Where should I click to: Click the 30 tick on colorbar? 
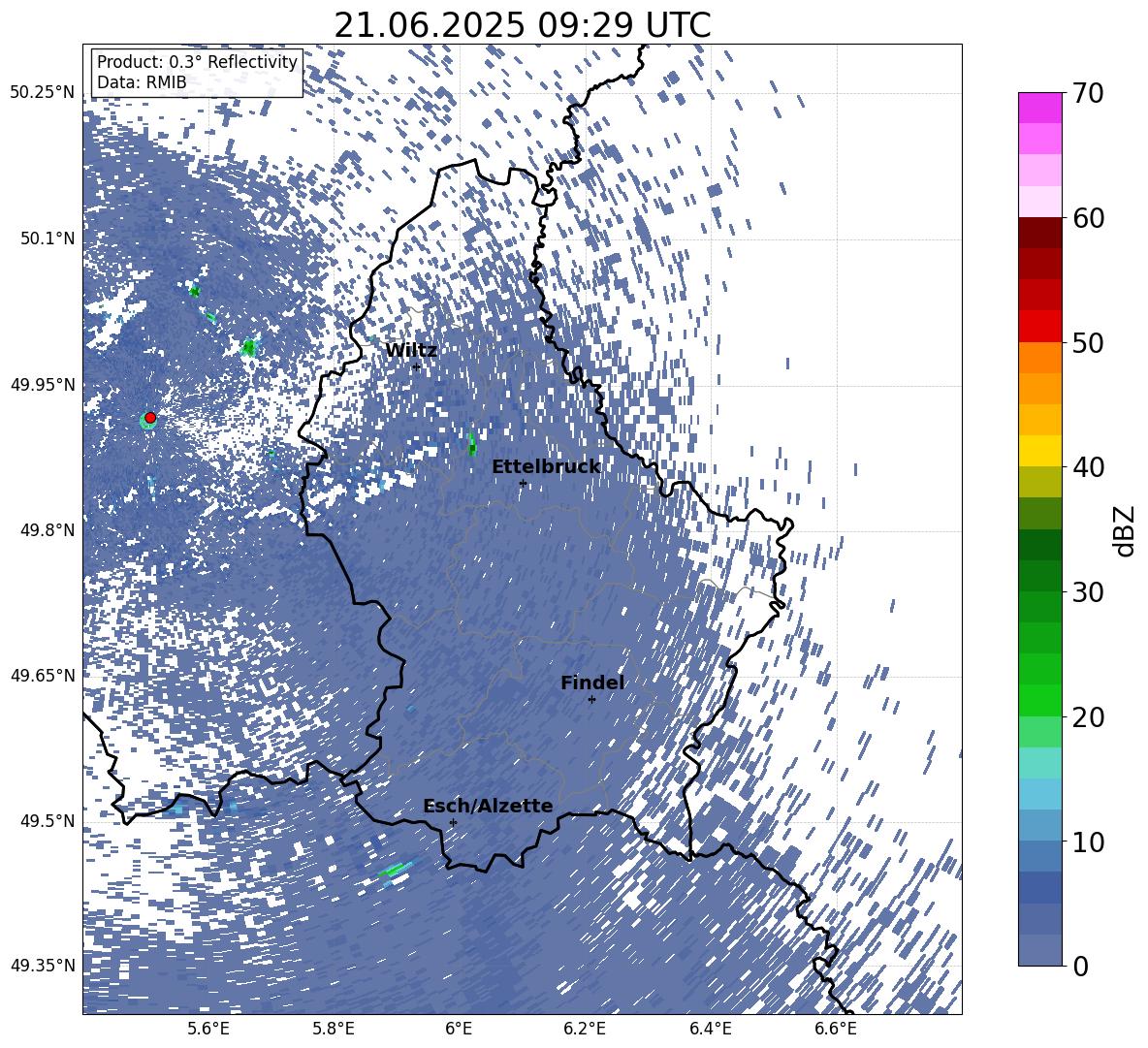(1087, 592)
